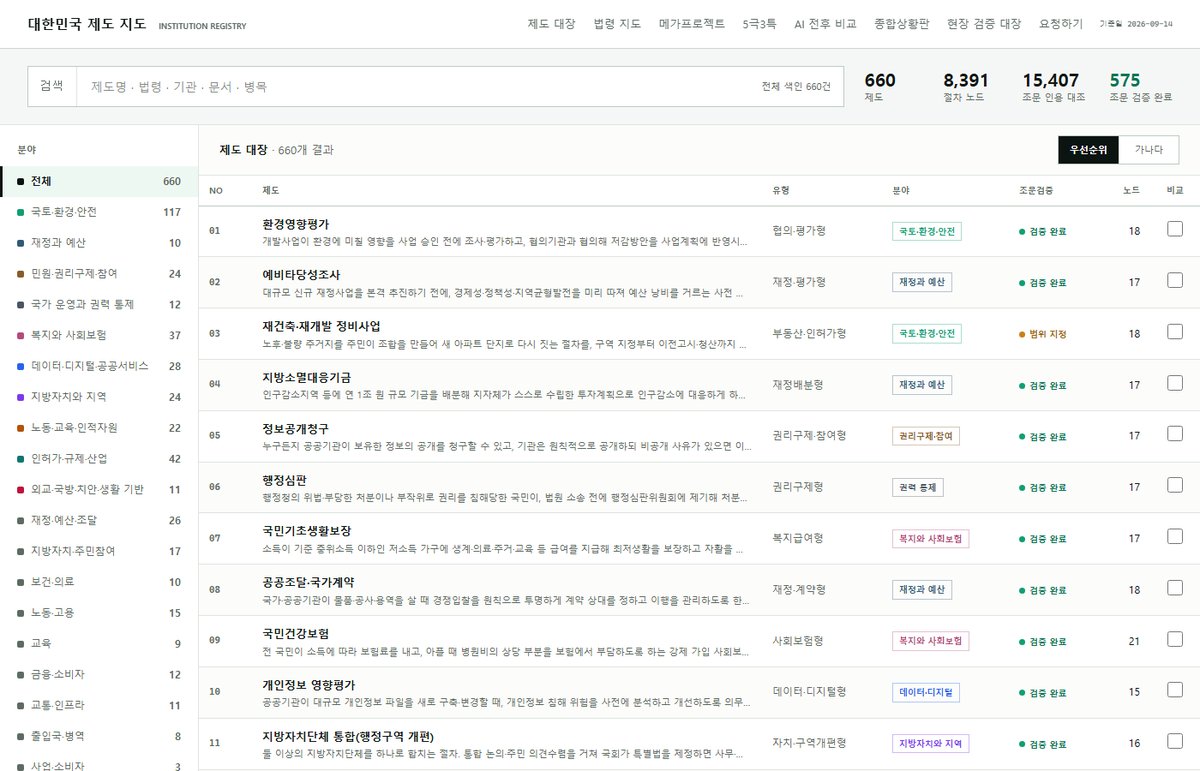Open 현장 검증 대장 from the top navigation

pos(983,24)
